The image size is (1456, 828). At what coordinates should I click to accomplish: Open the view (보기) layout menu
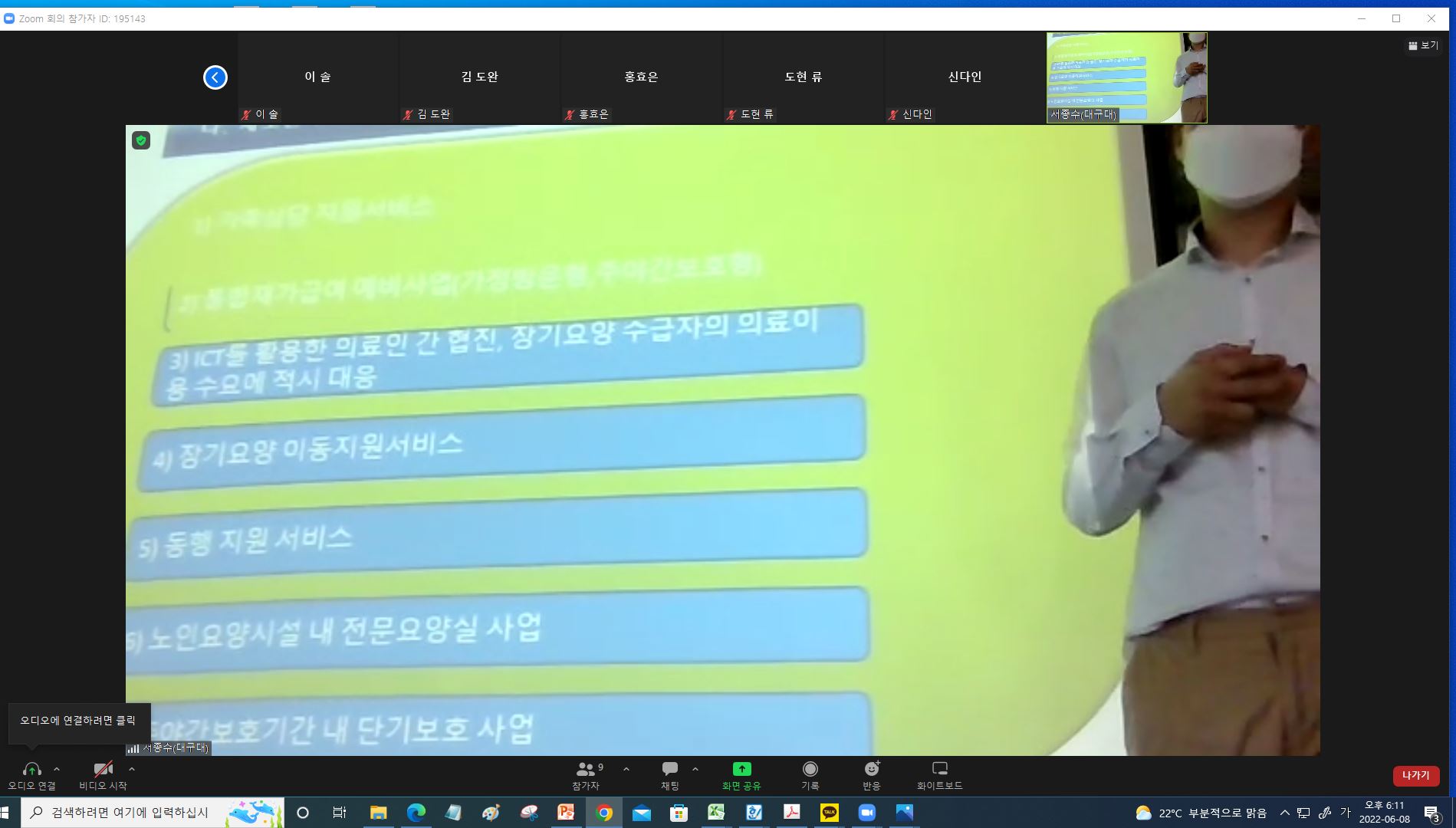point(1423,46)
